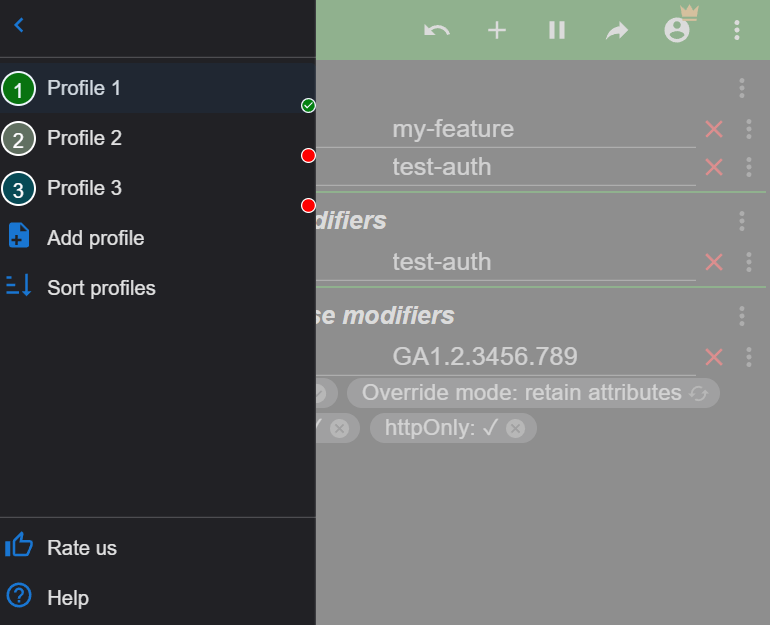Delete the my-feature row with red X
Image resolution: width=770 pixels, height=625 pixels.
pos(714,129)
